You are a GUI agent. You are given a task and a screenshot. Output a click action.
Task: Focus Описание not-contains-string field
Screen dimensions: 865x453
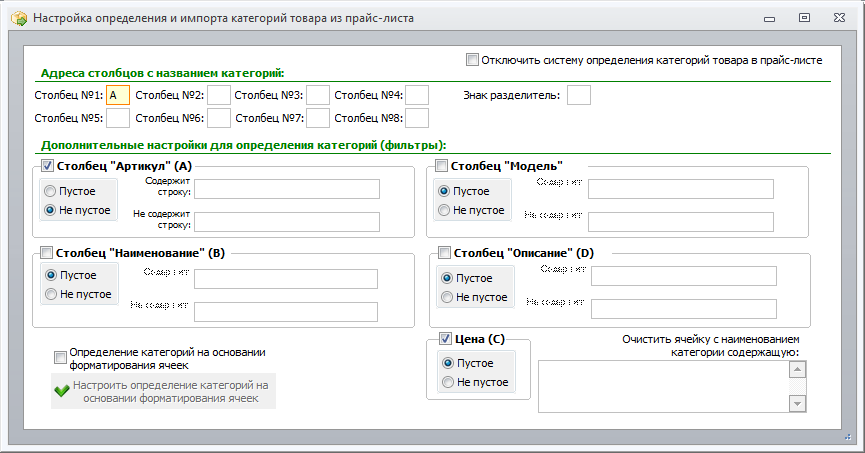pos(684,309)
